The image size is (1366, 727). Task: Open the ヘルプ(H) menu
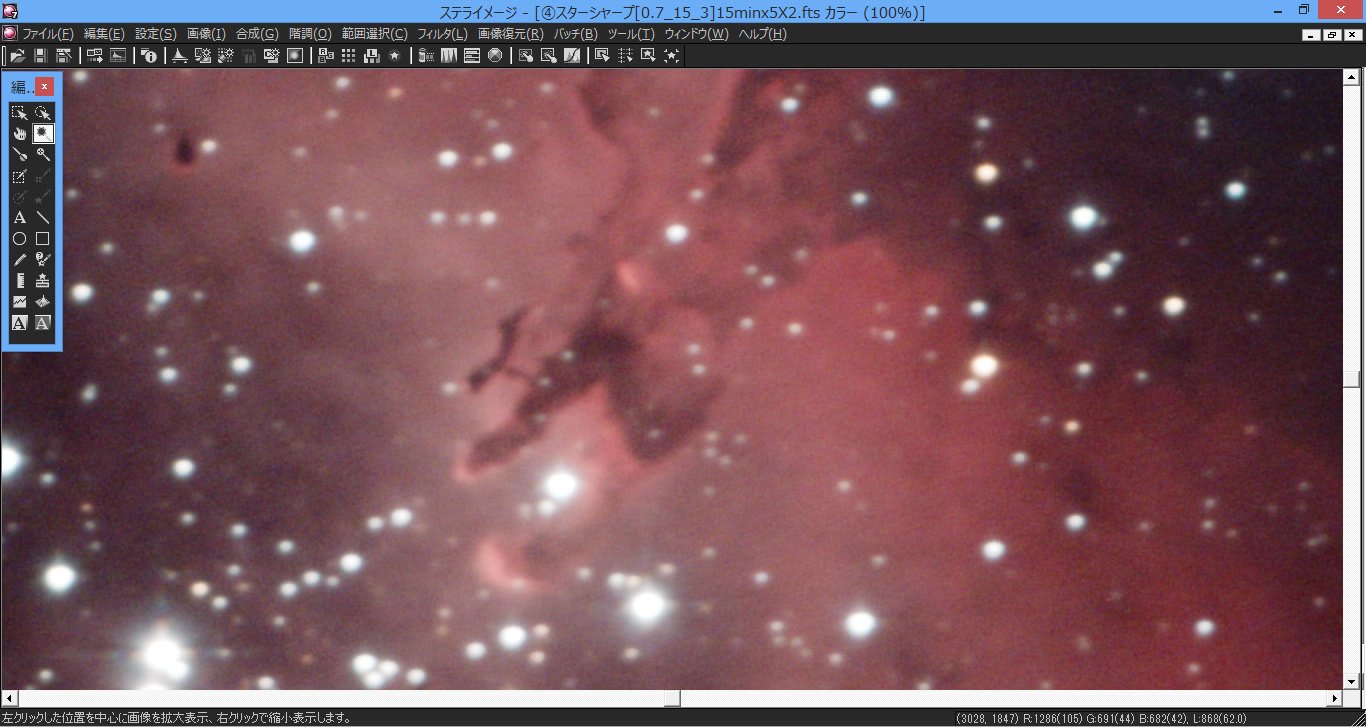point(762,34)
